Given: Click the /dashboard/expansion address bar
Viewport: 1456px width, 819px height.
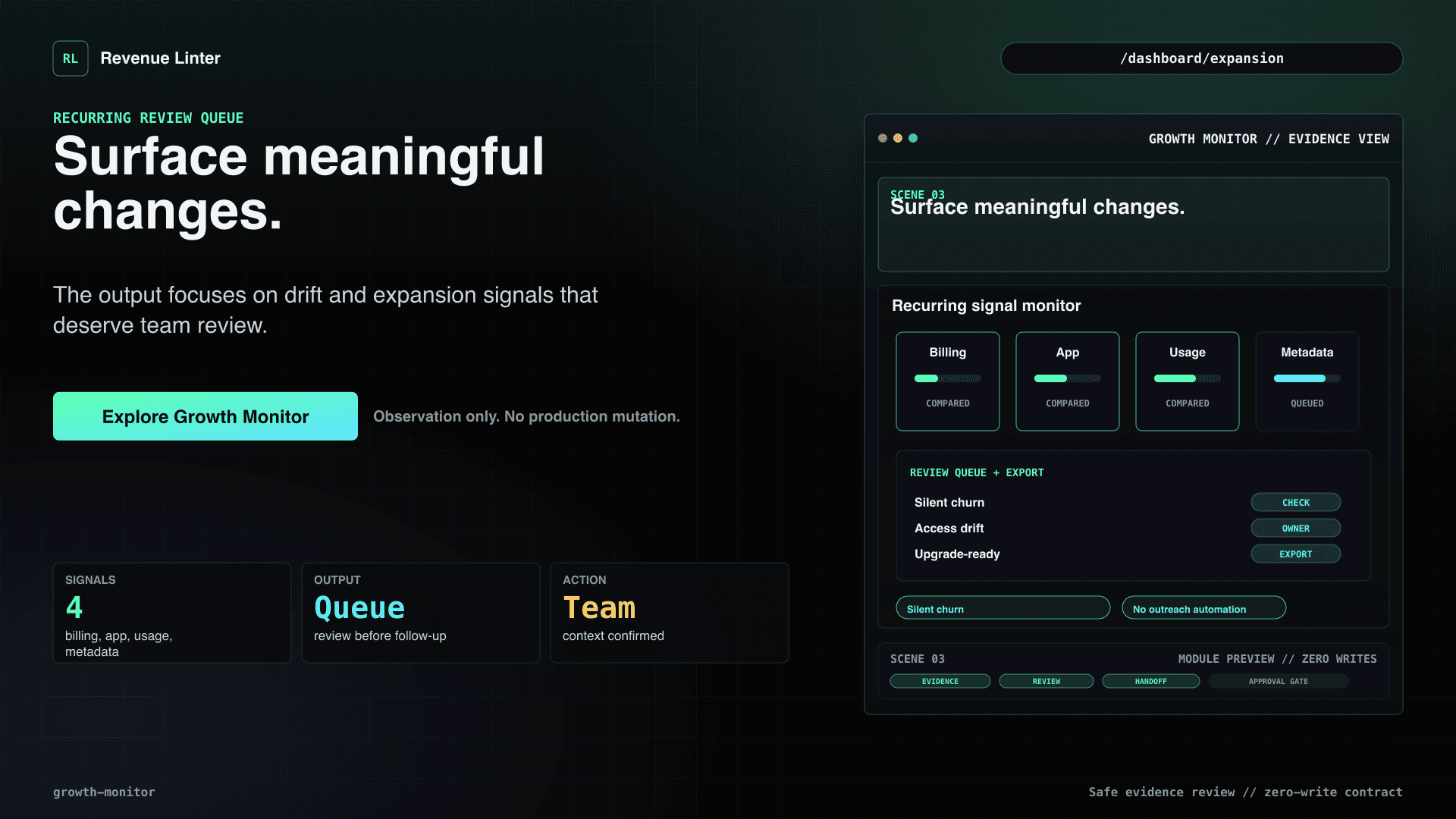Looking at the screenshot, I should click(1202, 58).
